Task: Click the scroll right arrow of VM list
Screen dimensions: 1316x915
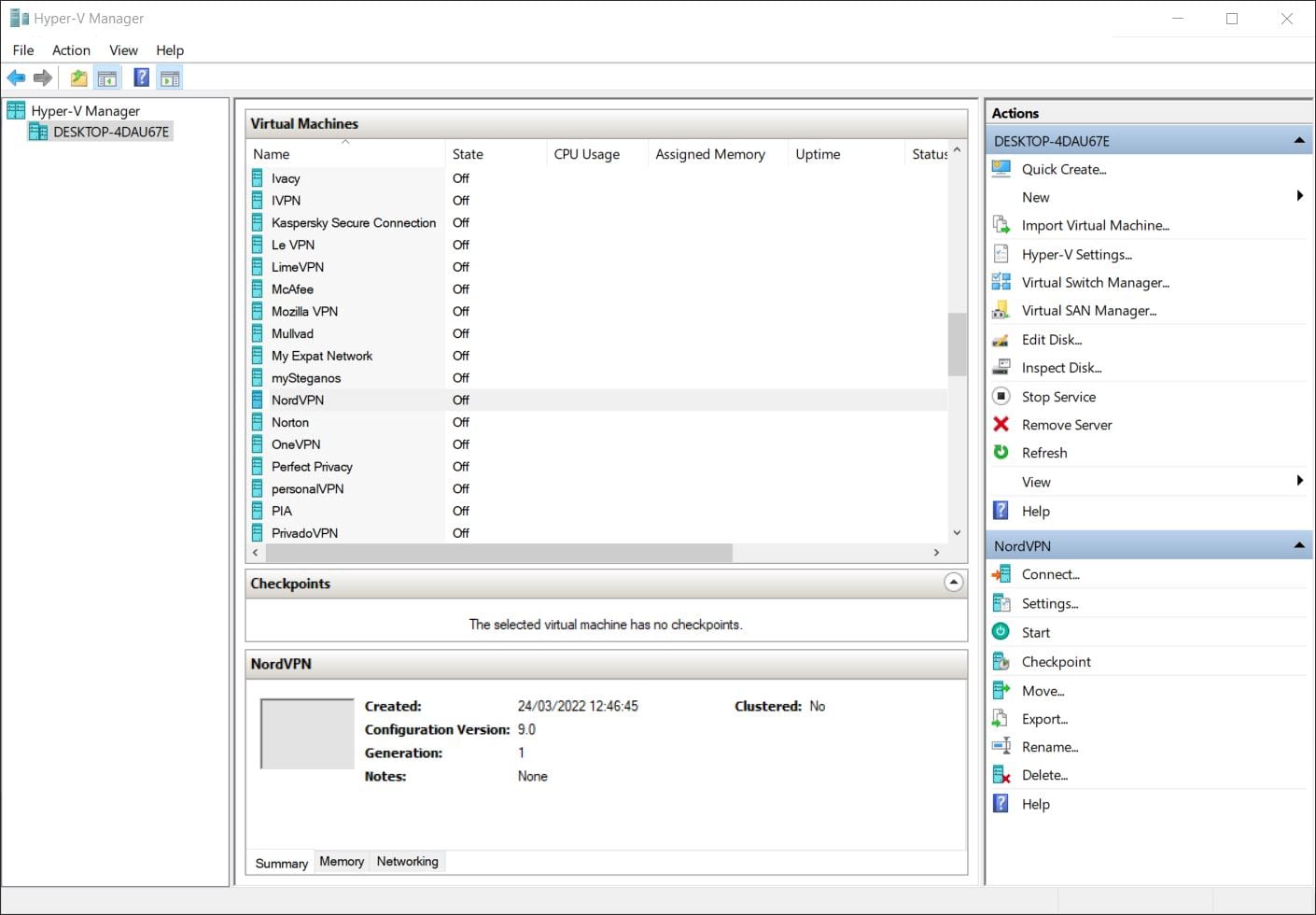Action: tap(937, 553)
